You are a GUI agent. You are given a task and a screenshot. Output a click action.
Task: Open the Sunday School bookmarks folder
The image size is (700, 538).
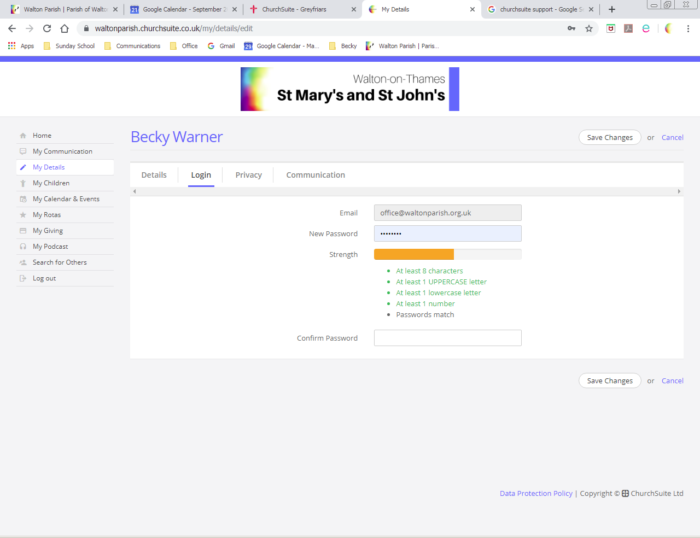pos(69,46)
